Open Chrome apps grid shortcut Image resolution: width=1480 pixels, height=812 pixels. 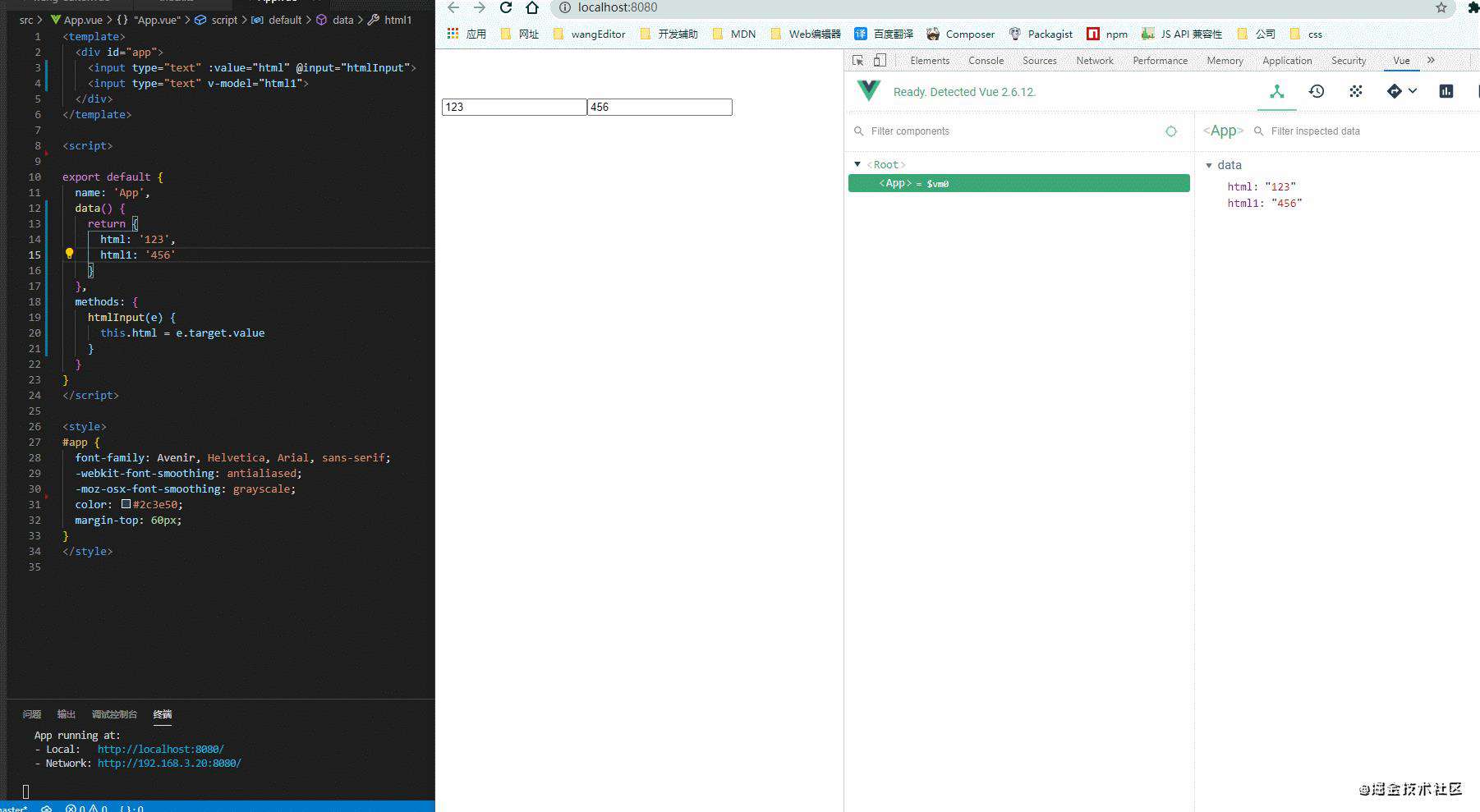(x=453, y=34)
